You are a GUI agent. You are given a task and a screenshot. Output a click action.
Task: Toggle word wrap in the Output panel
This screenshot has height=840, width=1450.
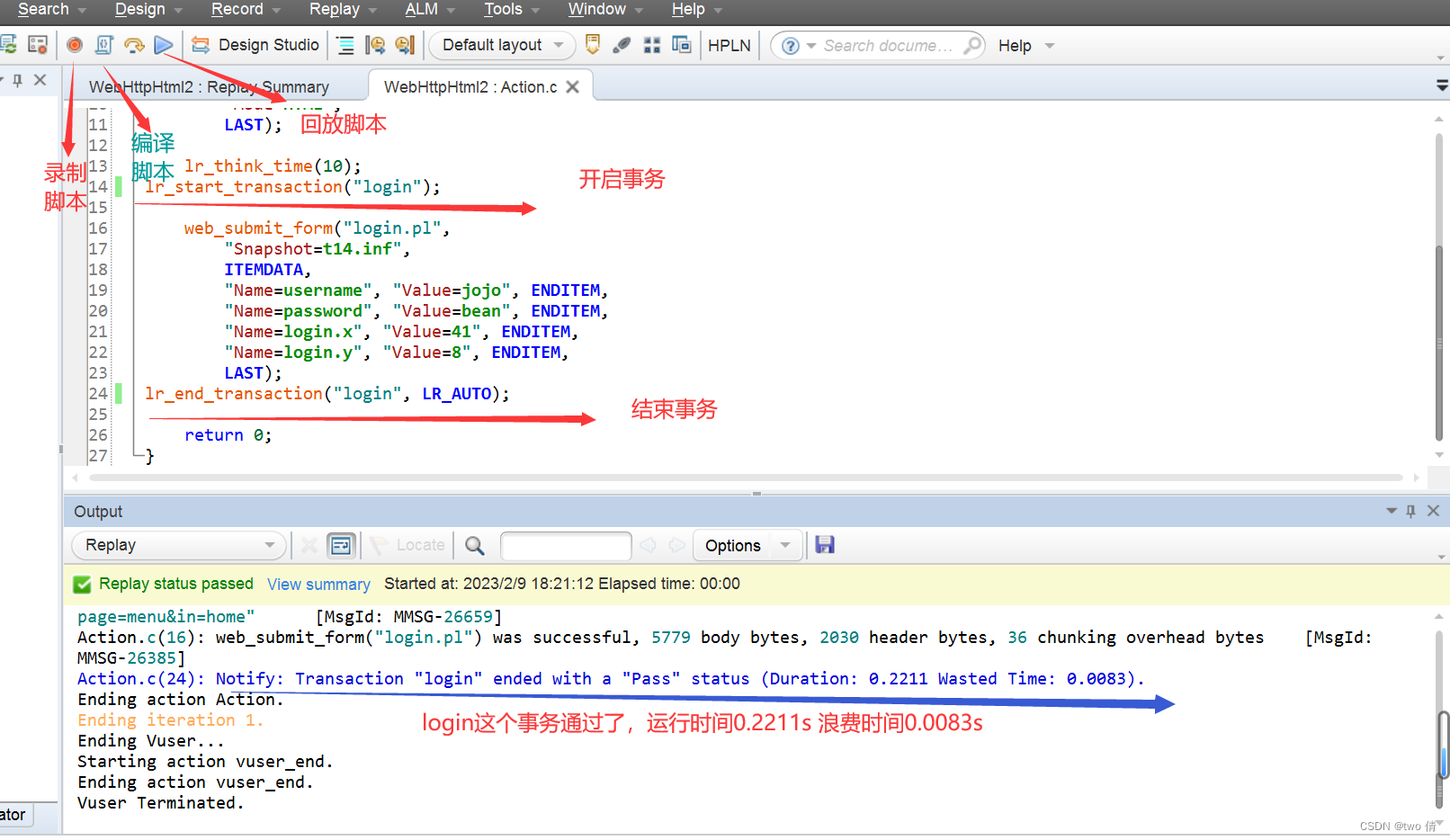tap(341, 545)
